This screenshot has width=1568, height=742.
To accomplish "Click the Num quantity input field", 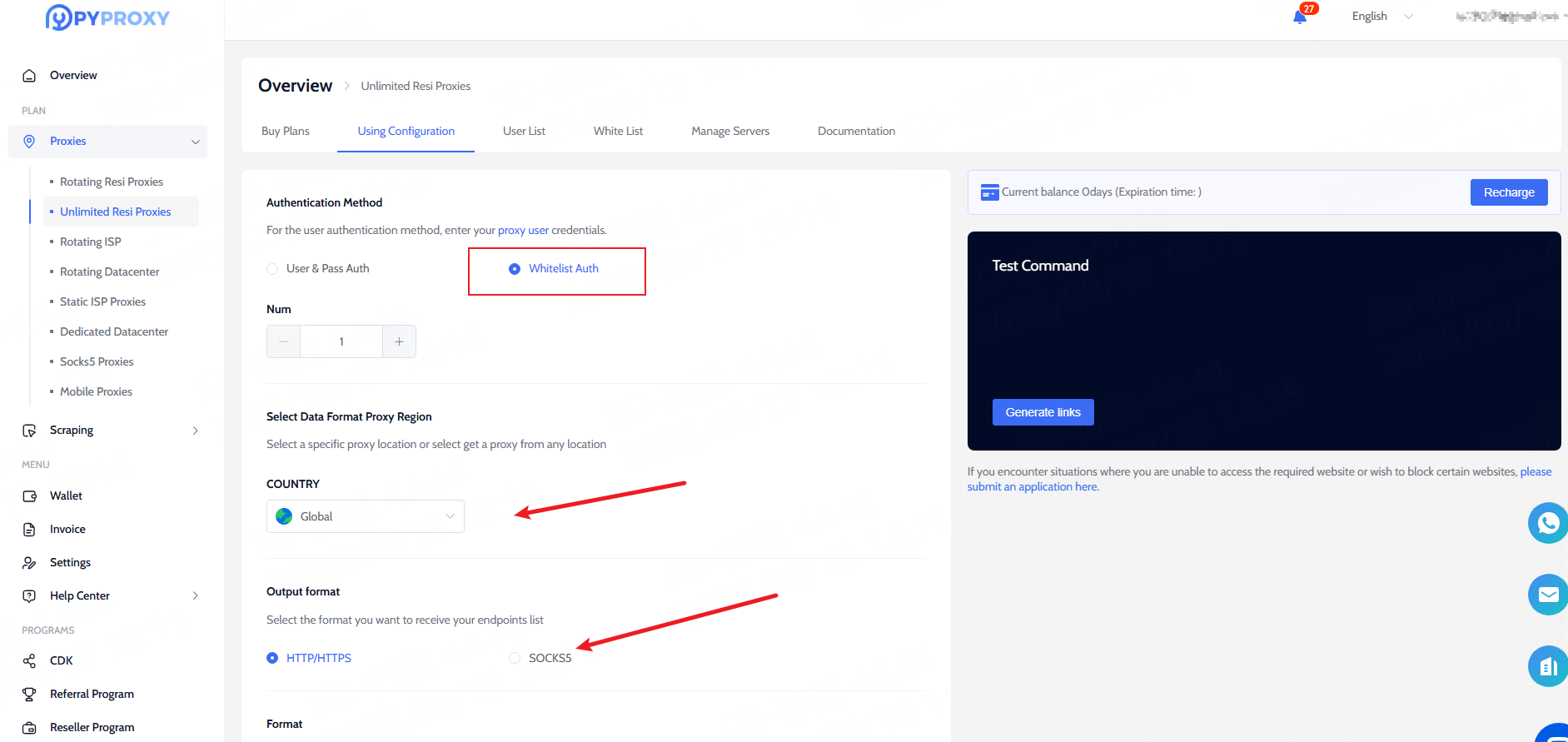I will click(x=341, y=341).
